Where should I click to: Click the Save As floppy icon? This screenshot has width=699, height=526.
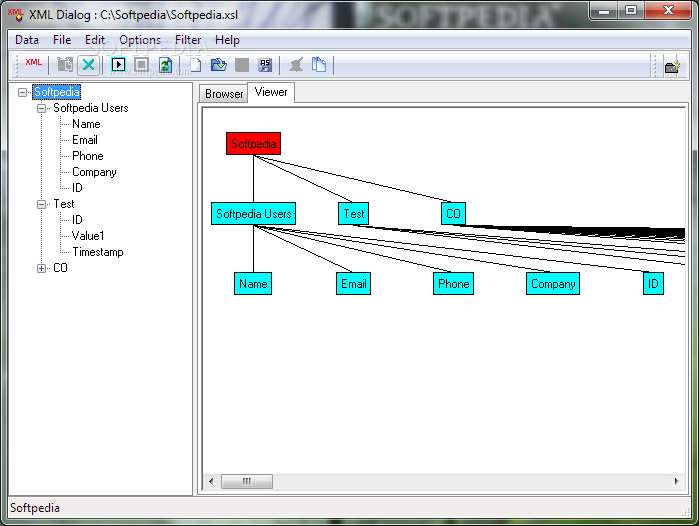point(265,65)
